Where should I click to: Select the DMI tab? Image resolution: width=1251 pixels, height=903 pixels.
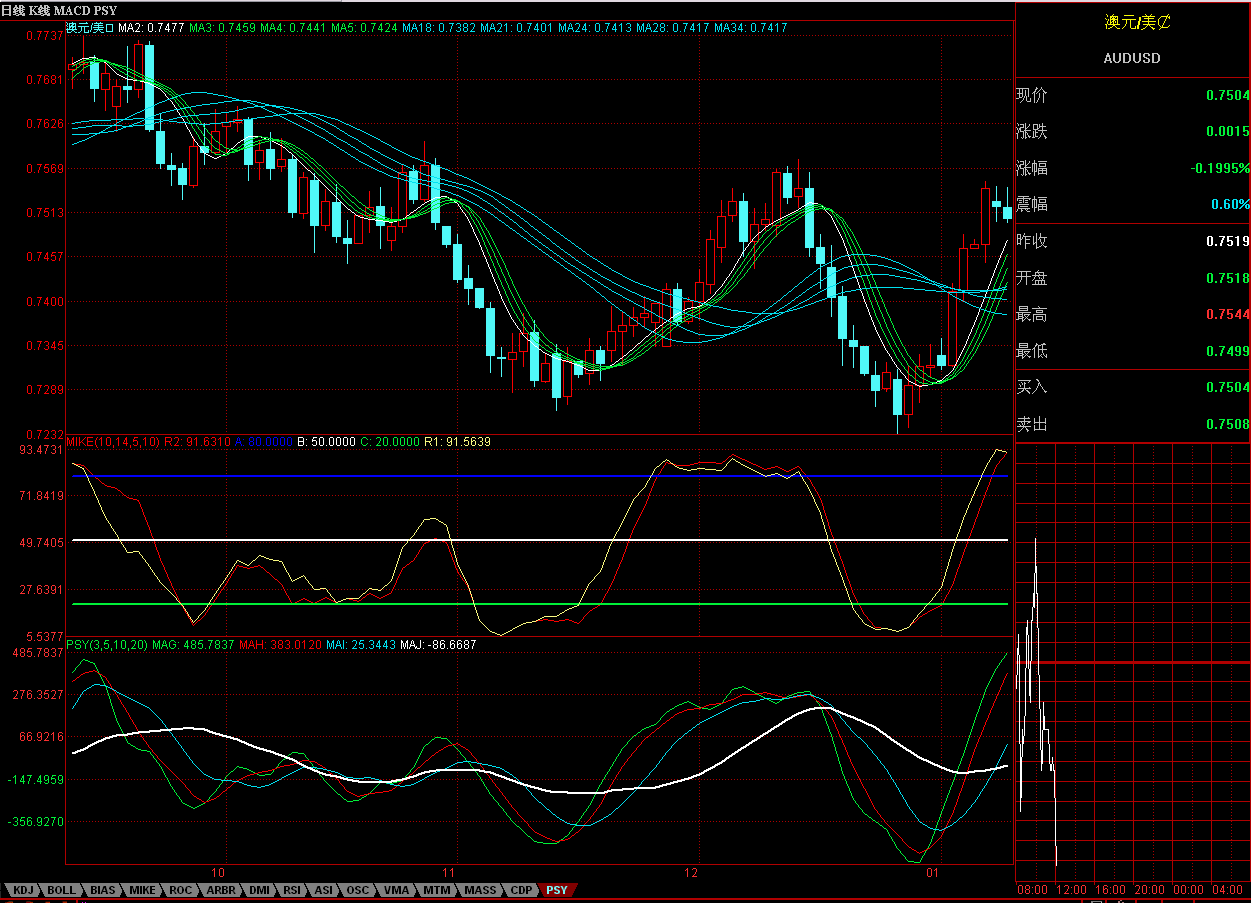point(259,890)
